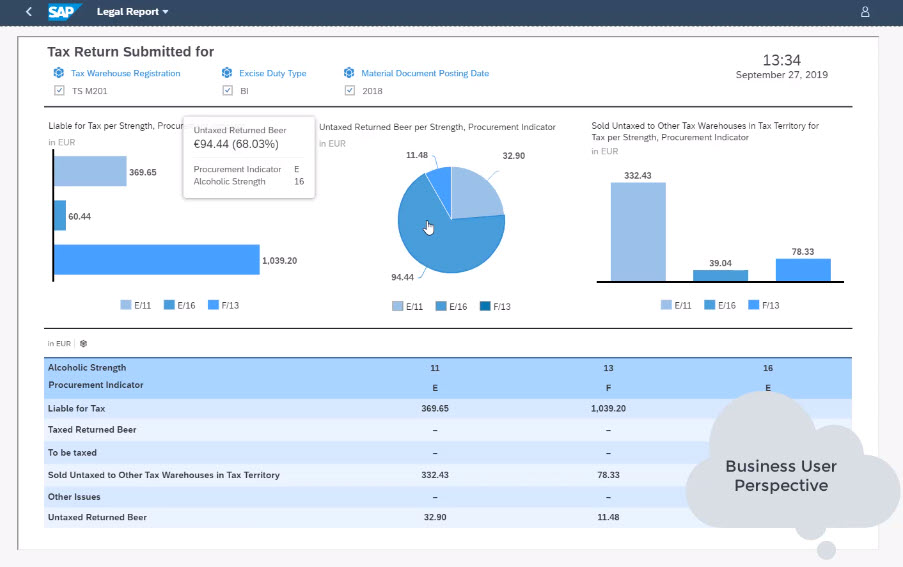903x567 pixels.
Task: Go back using the header back arrow
Action: (29, 12)
